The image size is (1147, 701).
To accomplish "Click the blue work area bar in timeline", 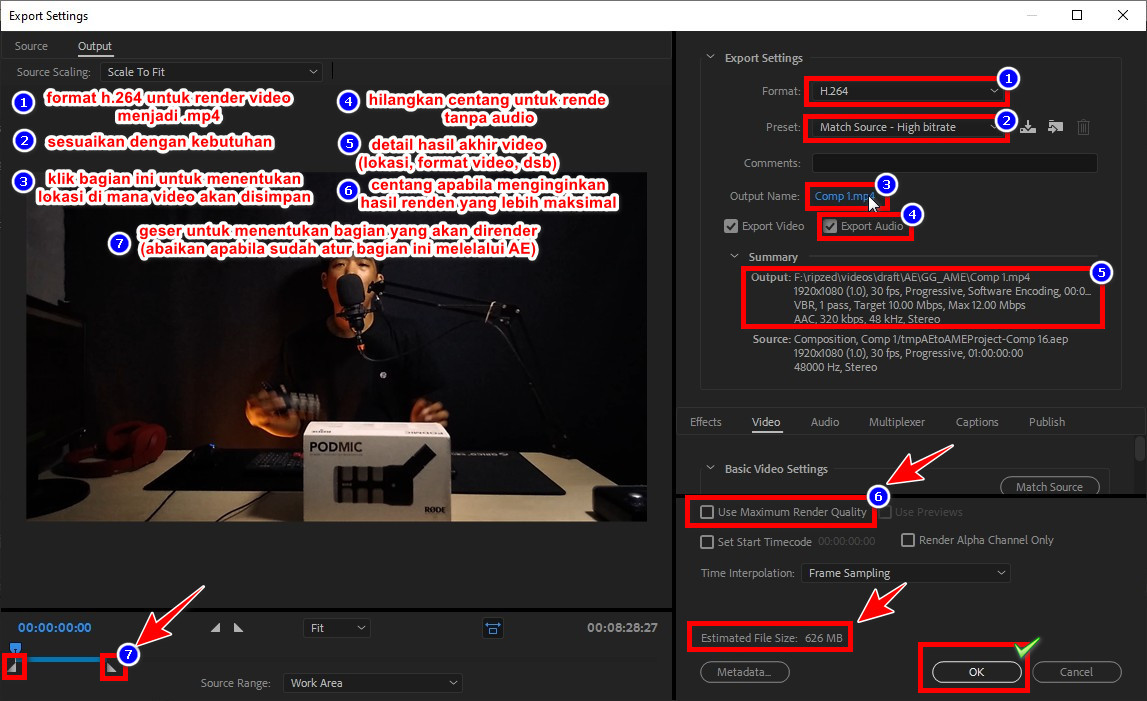I will (60, 660).
